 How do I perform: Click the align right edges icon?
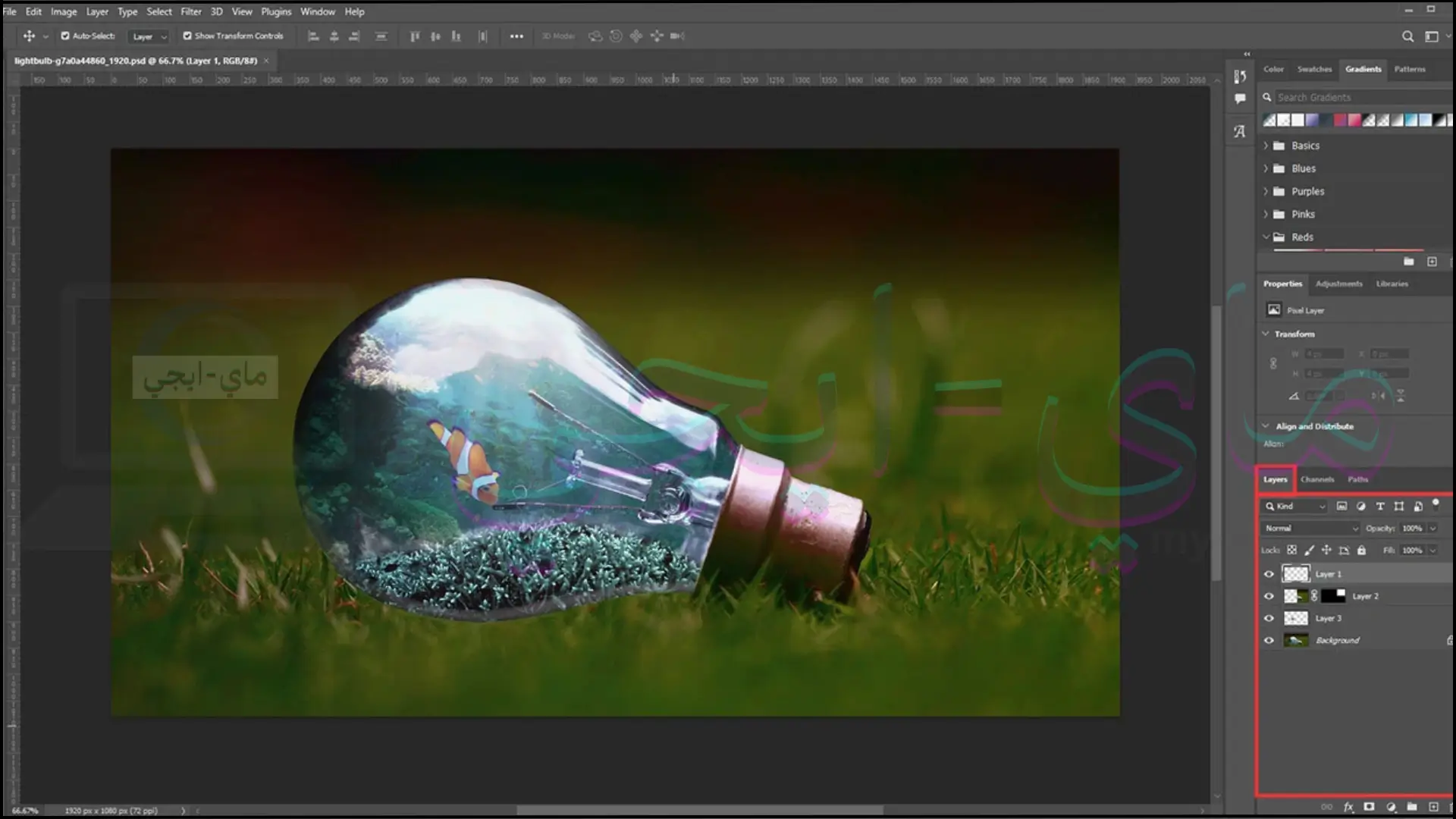[x=354, y=36]
